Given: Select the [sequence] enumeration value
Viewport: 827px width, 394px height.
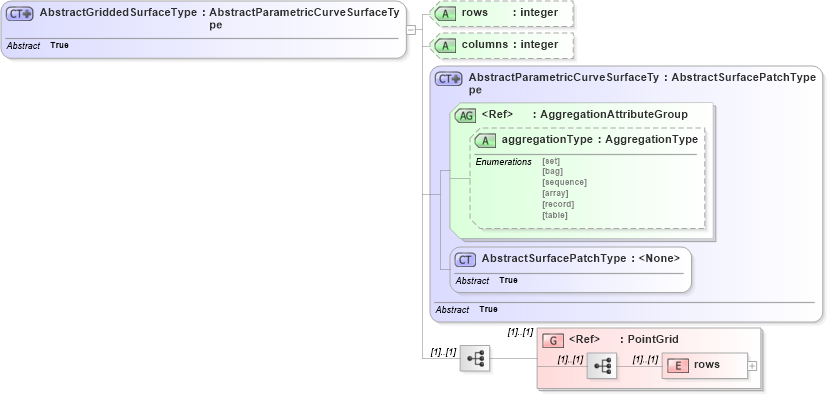Looking at the screenshot, I should tap(564, 182).
